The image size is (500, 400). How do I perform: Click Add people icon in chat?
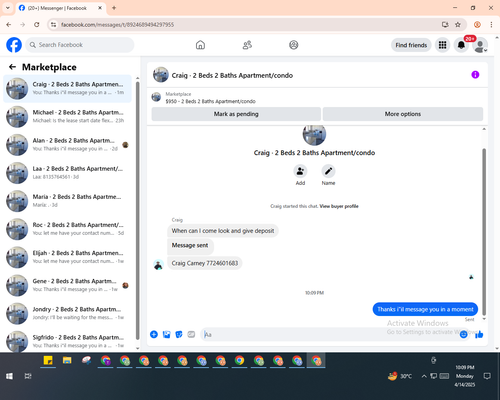point(300,171)
